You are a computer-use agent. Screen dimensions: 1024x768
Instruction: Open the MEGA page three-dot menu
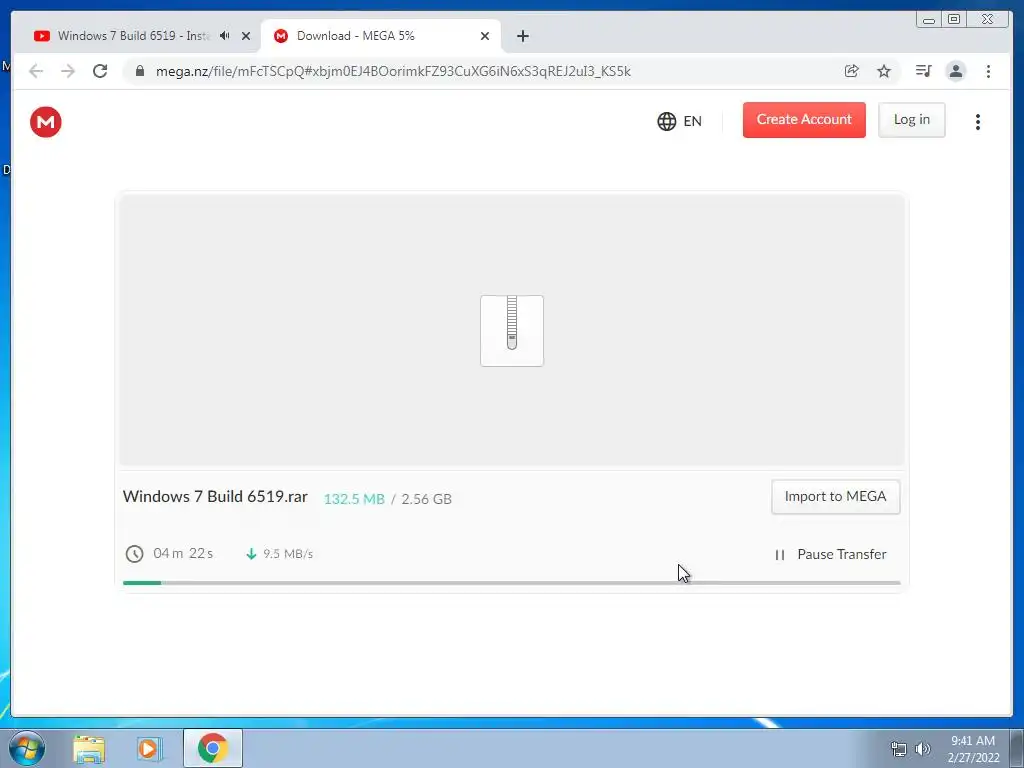(978, 122)
